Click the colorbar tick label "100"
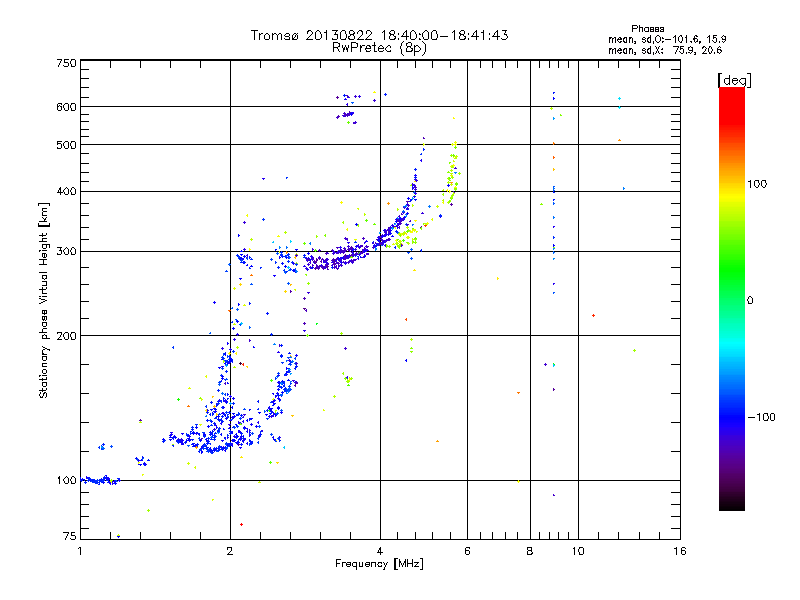The width and height of the screenshot is (800, 600). click(757, 184)
